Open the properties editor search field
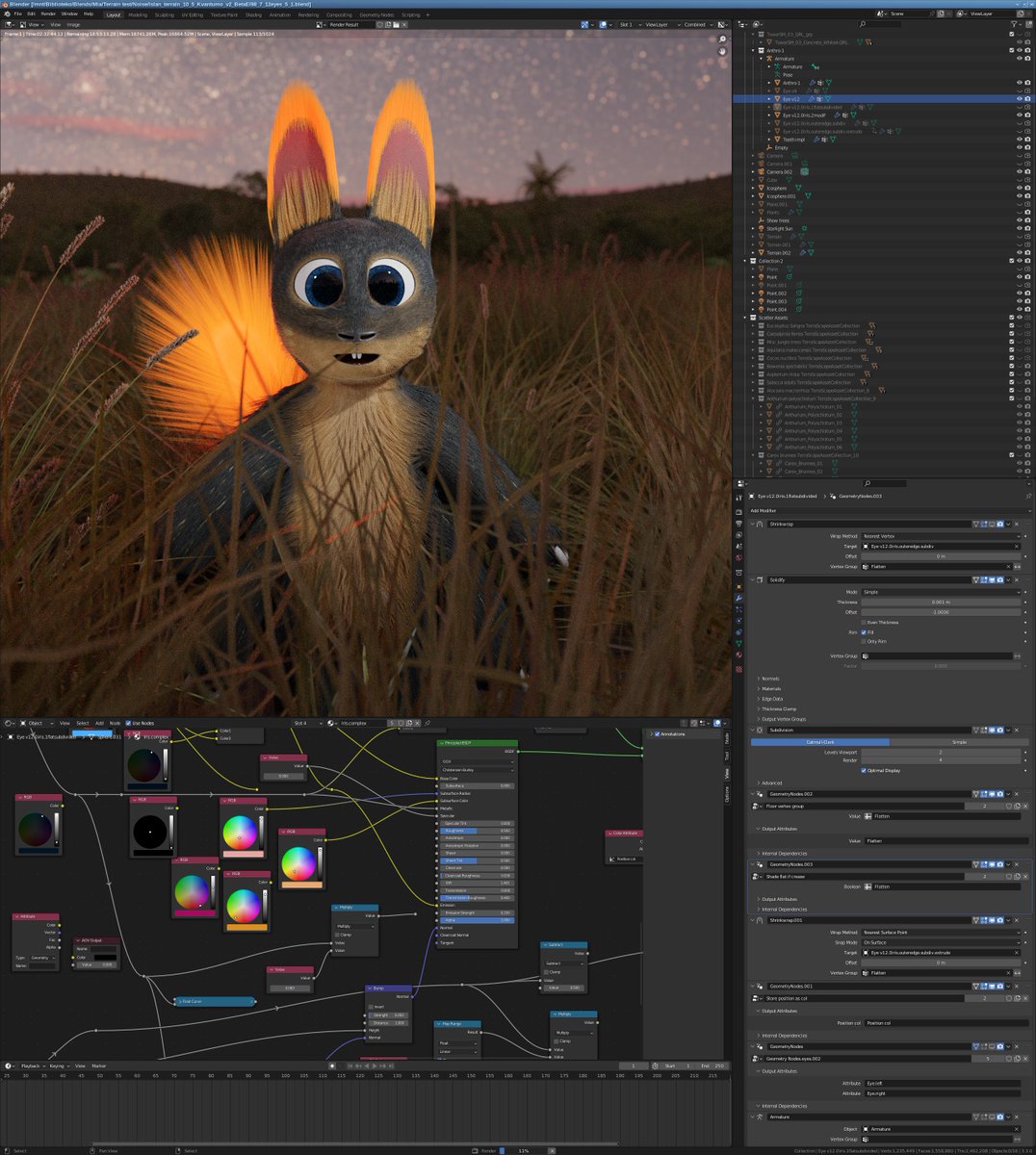Image resolution: width=1036 pixels, height=1155 pixels. pos(885,483)
